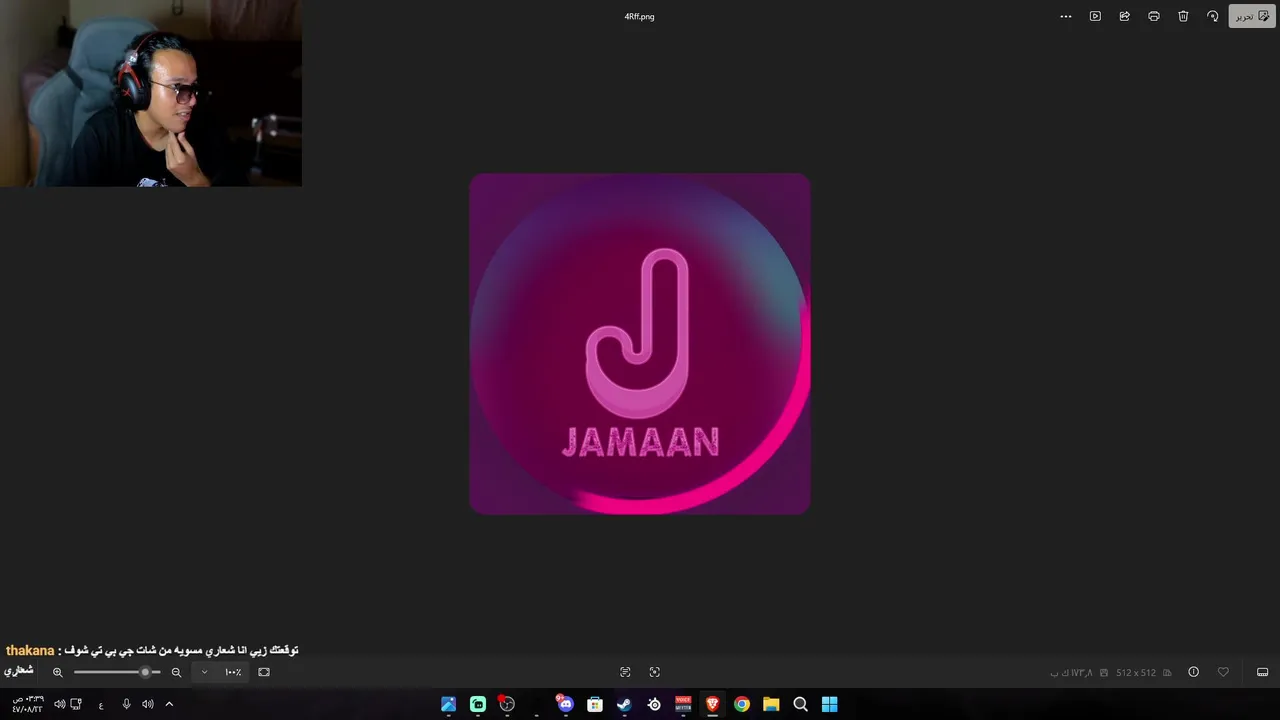Click the microphone tray icon
This screenshot has width=1280, height=720.
[126, 704]
